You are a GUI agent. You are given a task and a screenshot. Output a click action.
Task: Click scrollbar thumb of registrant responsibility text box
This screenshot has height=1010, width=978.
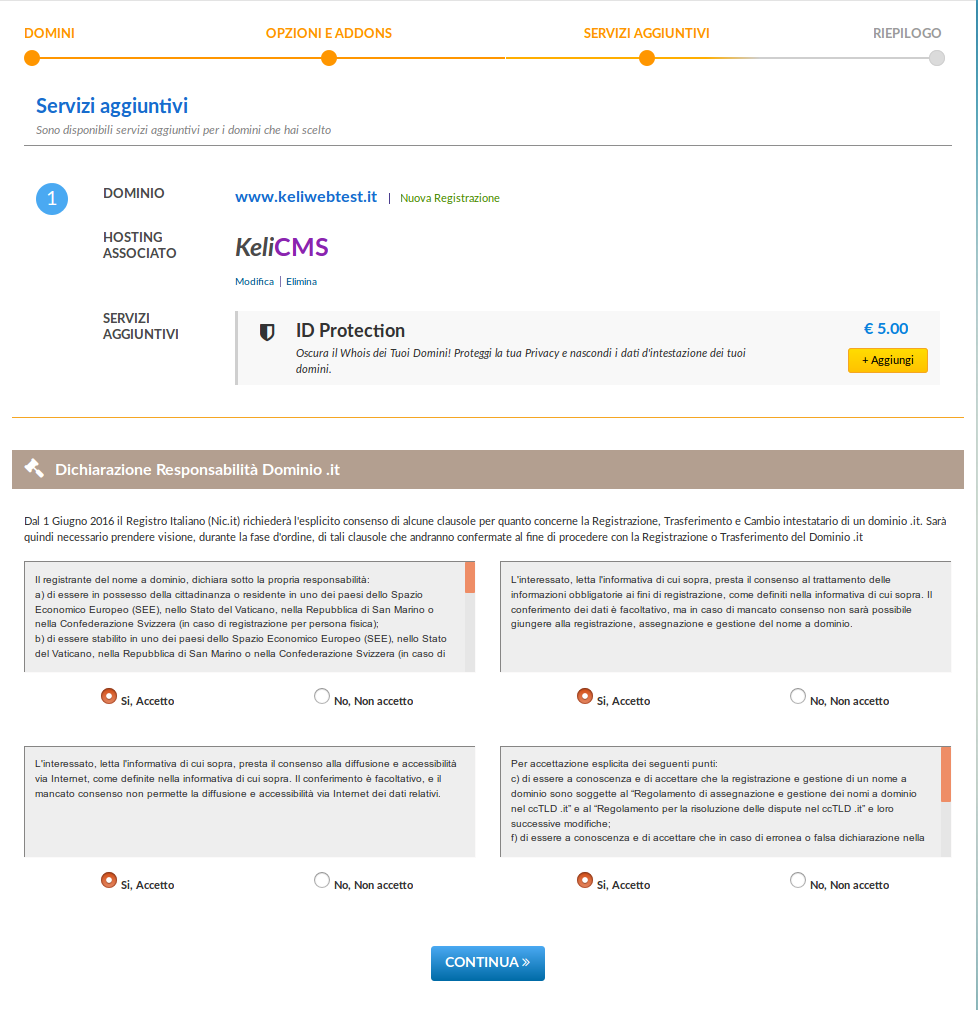[470, 577]
